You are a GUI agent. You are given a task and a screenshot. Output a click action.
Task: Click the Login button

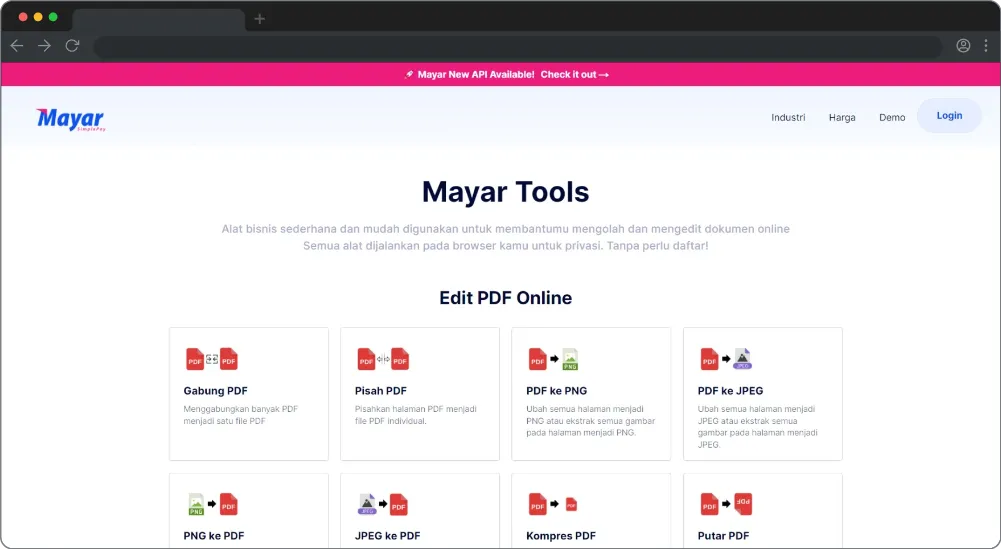click(949, 116)
